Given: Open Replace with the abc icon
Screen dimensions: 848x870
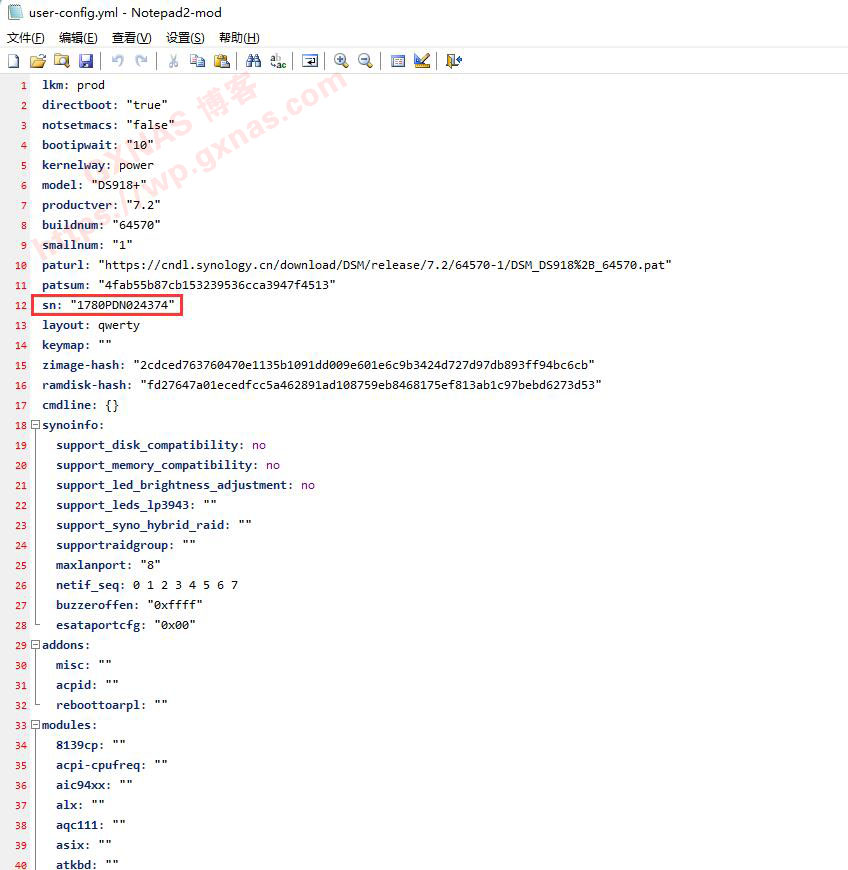Looking at the screenshot, I should pyautogui.click(x=278, y=61).
